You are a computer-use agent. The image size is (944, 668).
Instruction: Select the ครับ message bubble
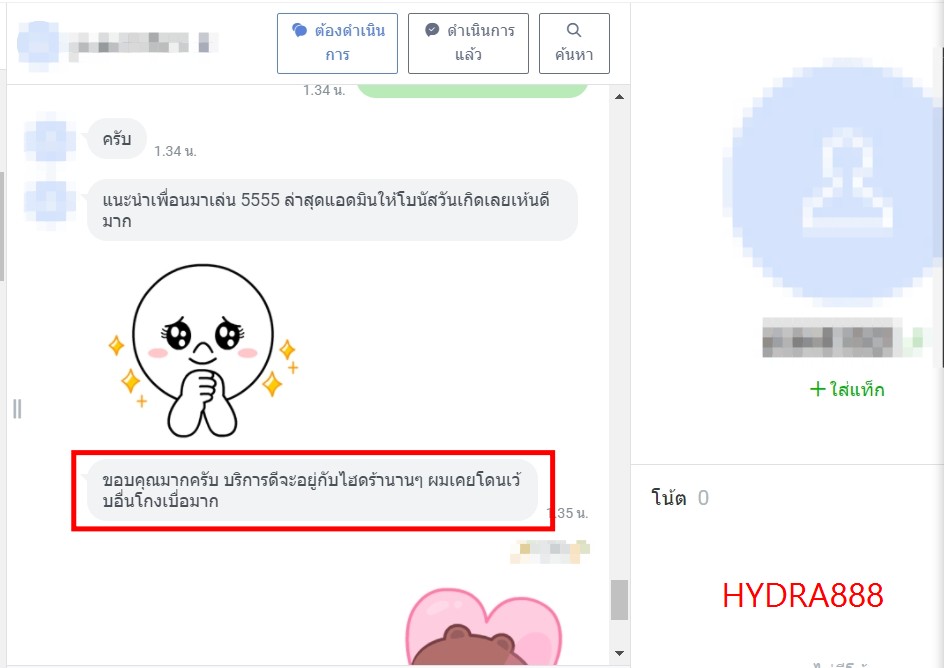[x=116, y=139]
